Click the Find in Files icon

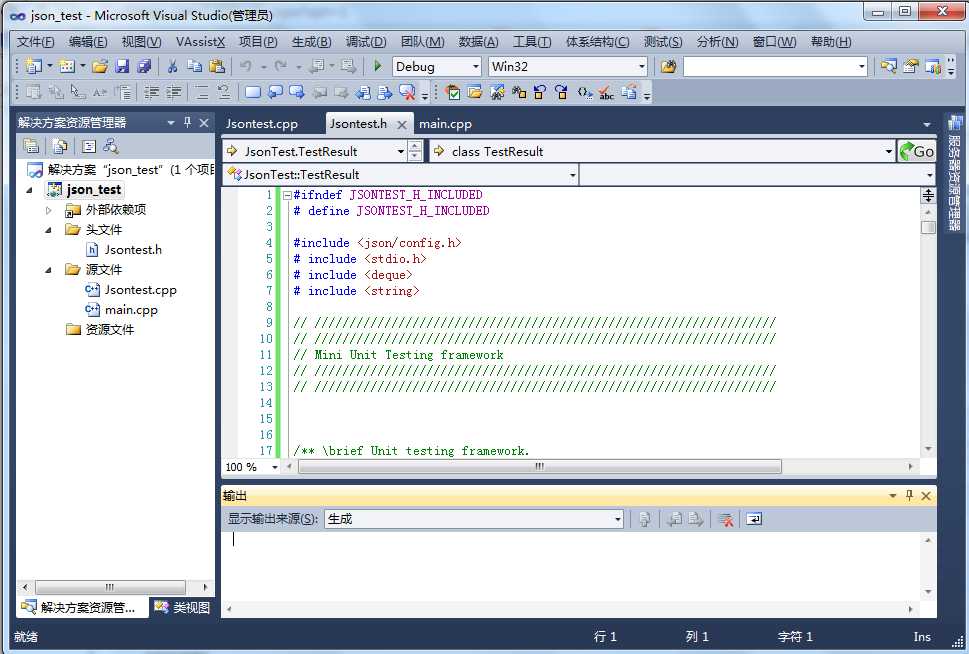(x=668, y=66)
